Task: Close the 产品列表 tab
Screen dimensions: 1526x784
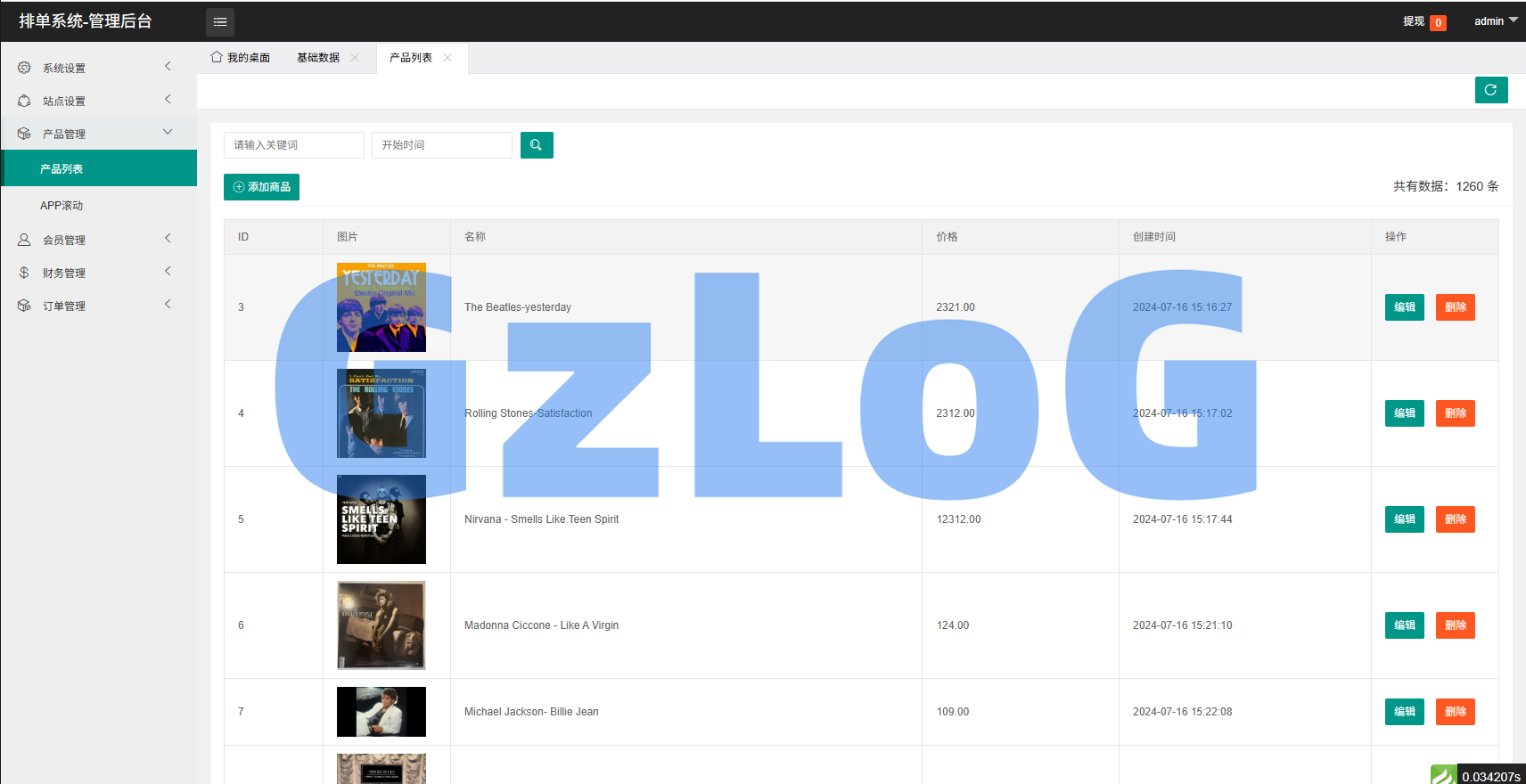Action: coord(447,58)
